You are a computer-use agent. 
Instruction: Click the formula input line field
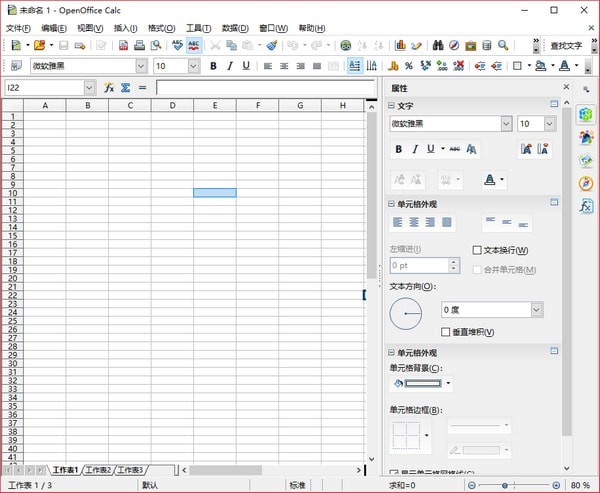[x=262, y=88]
